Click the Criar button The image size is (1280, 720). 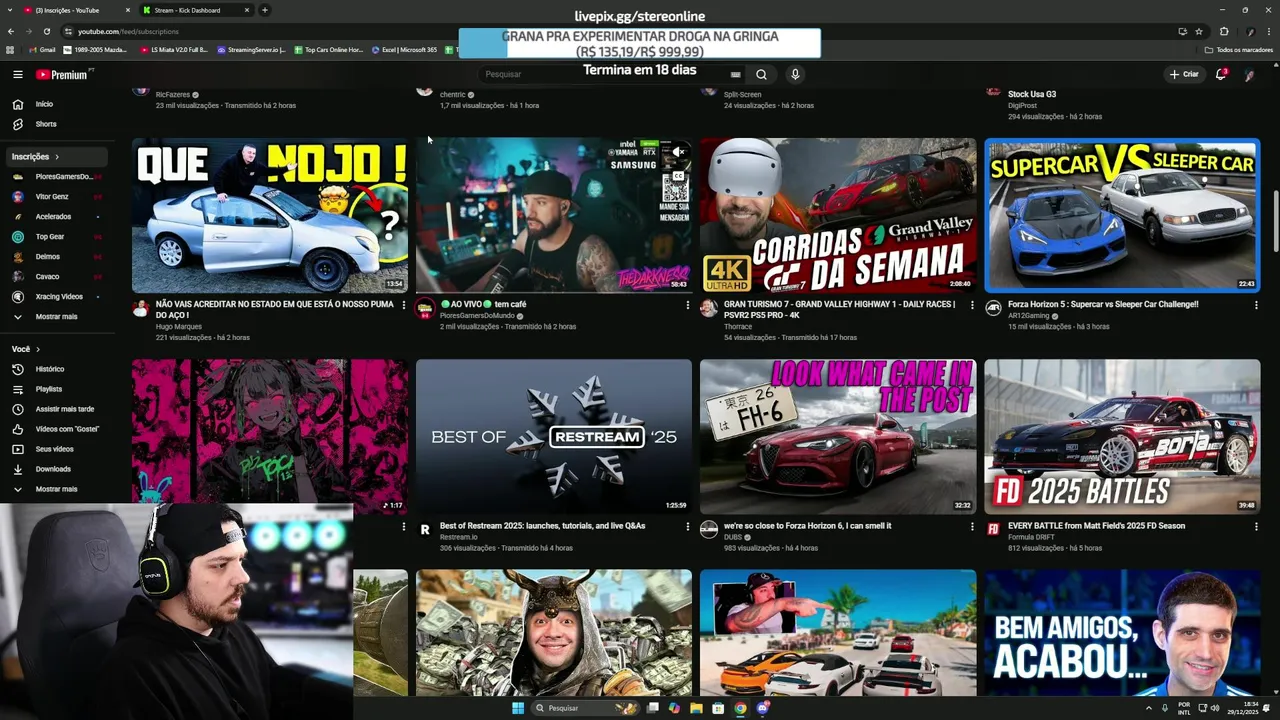(x=1184, y=74)
